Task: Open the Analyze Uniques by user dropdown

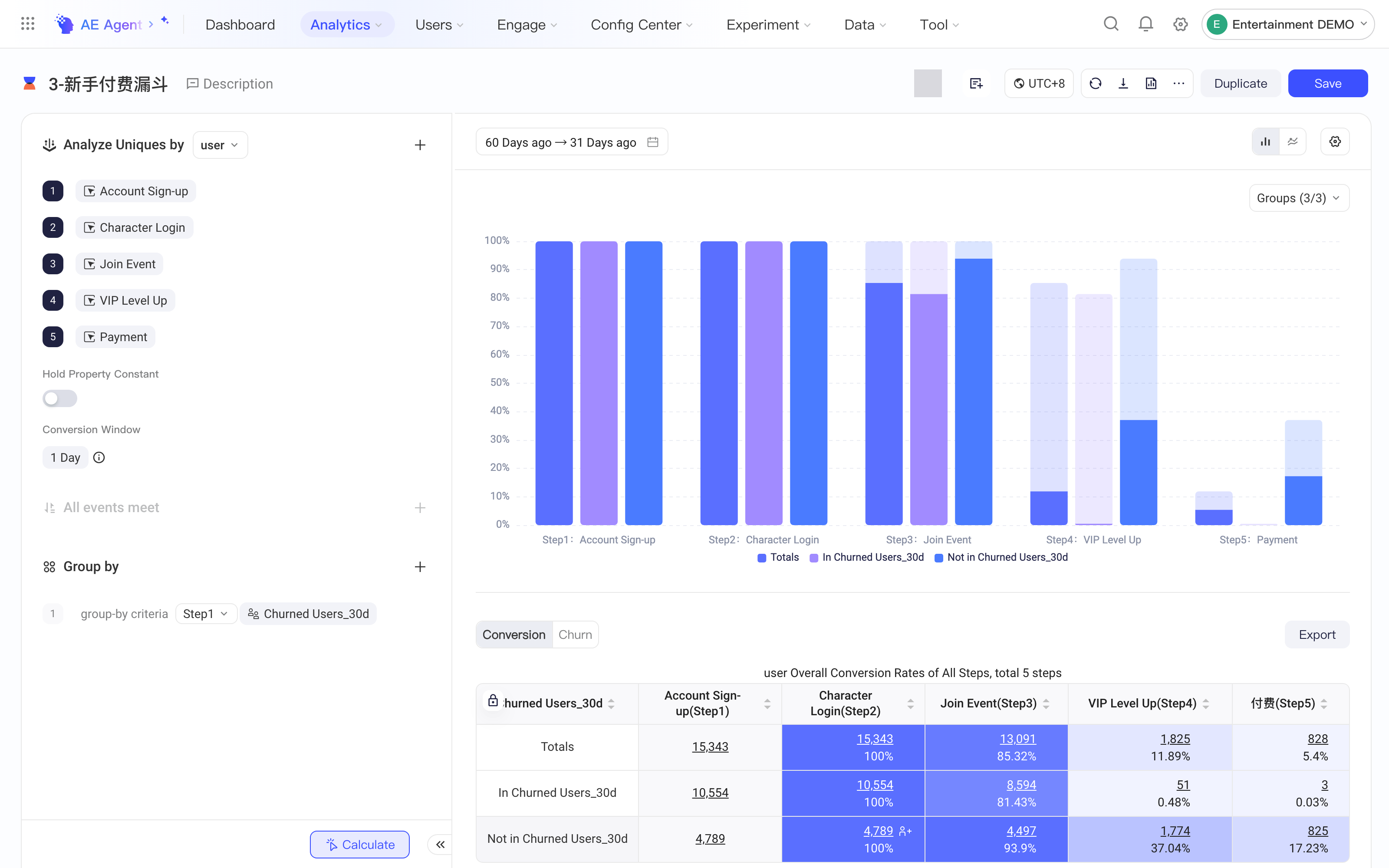Action: pos(220,145)
